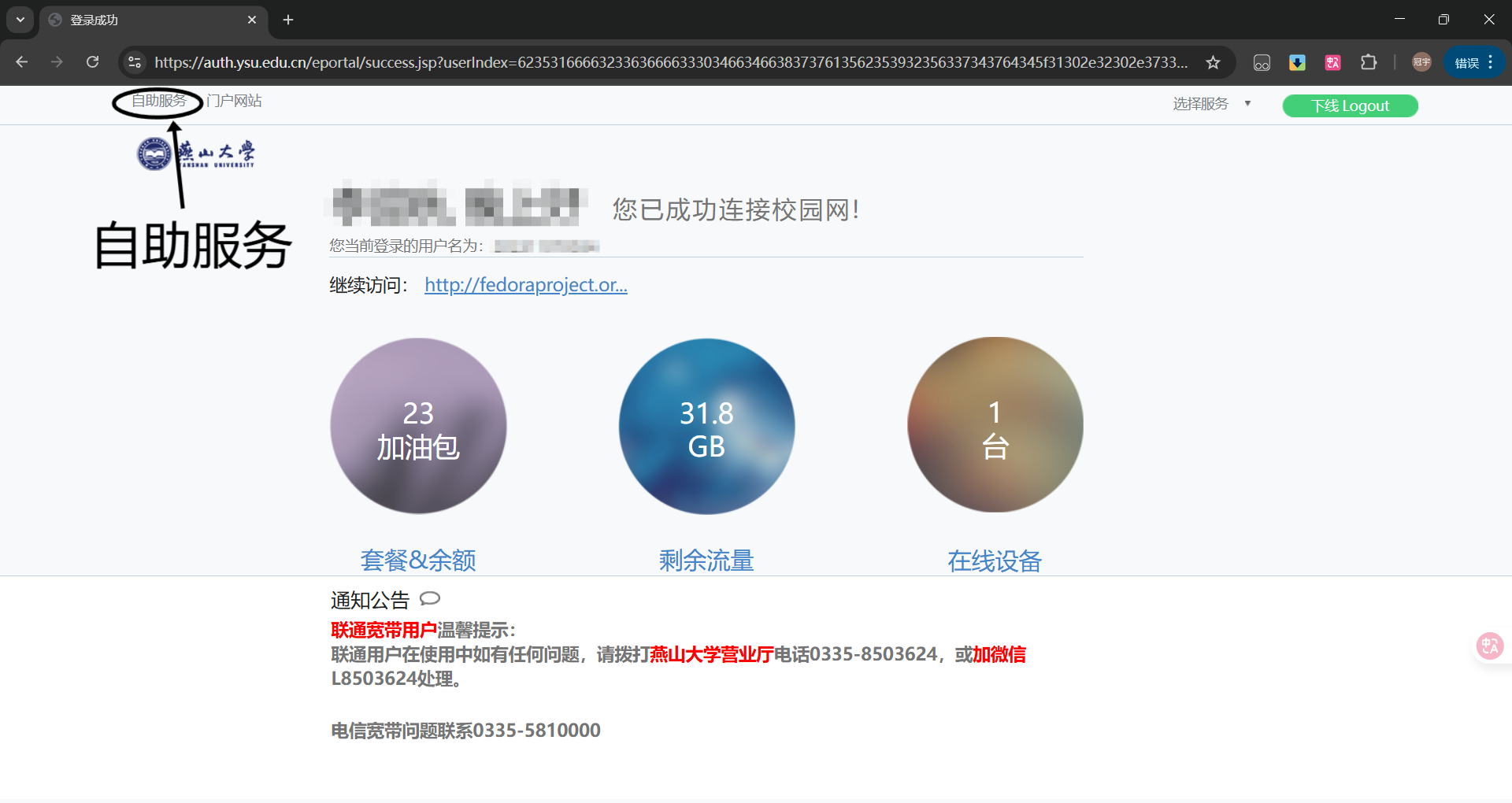
Task: Click the browser back arrow
Action: point(22,62)
